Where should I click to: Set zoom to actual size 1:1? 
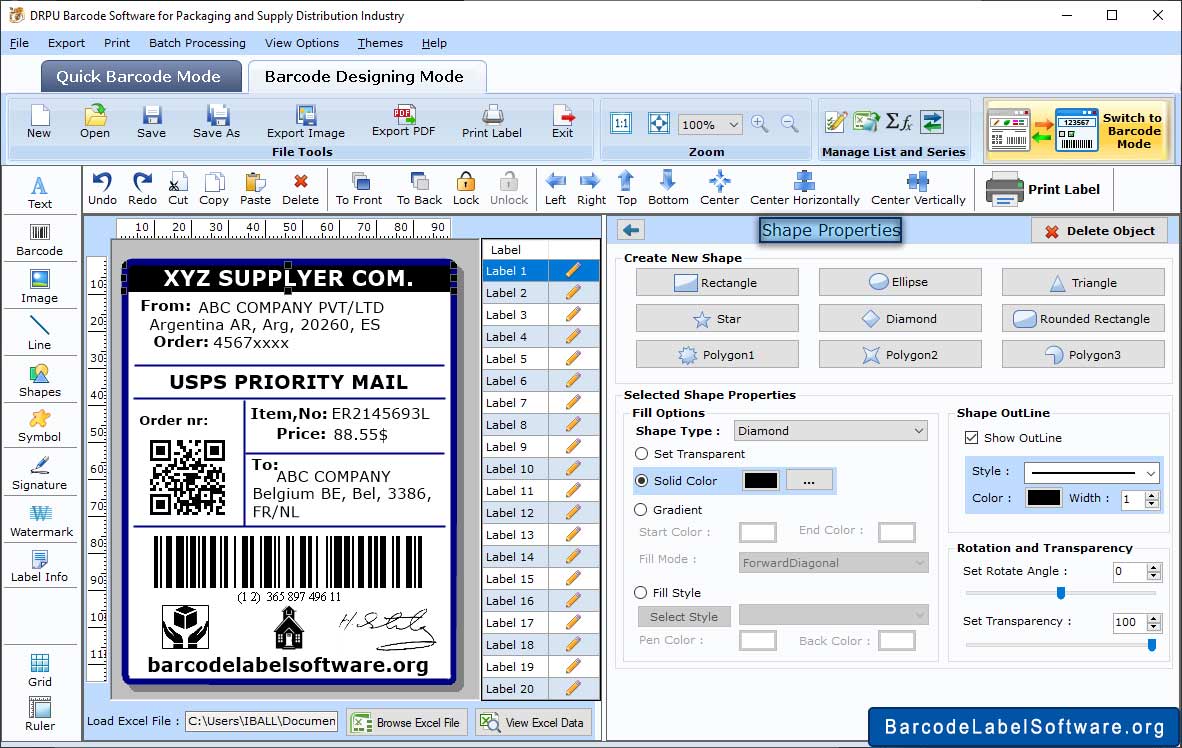(621, 123)
